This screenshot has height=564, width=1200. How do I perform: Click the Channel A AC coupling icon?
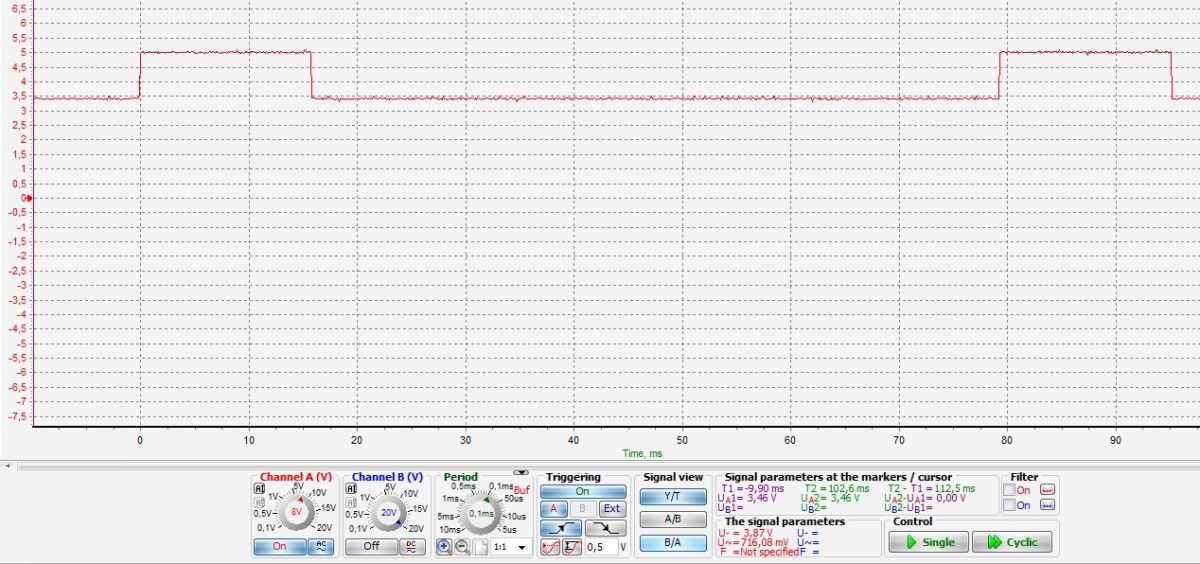321,547
